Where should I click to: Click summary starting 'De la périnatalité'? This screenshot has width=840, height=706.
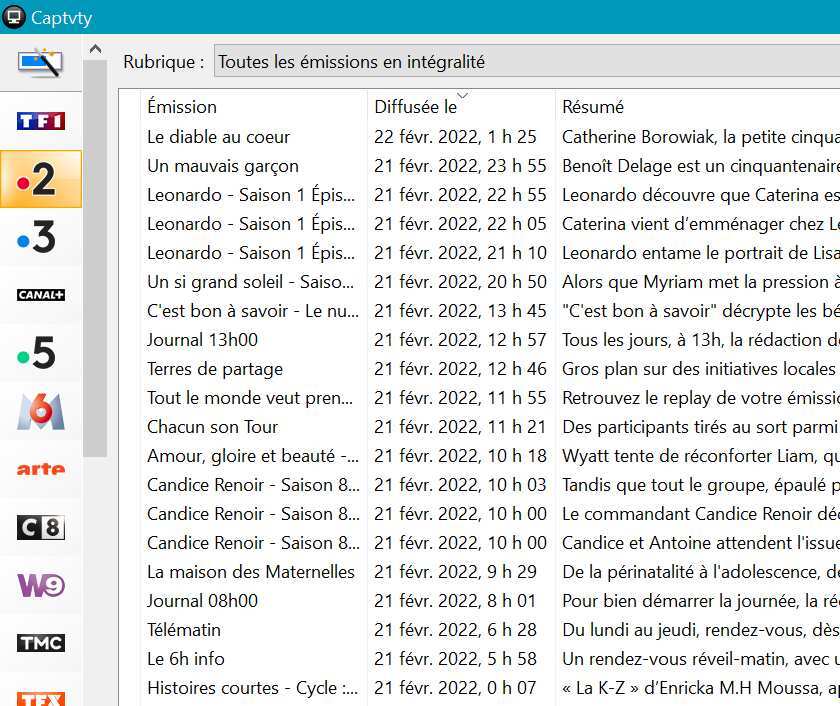(701, 572)
